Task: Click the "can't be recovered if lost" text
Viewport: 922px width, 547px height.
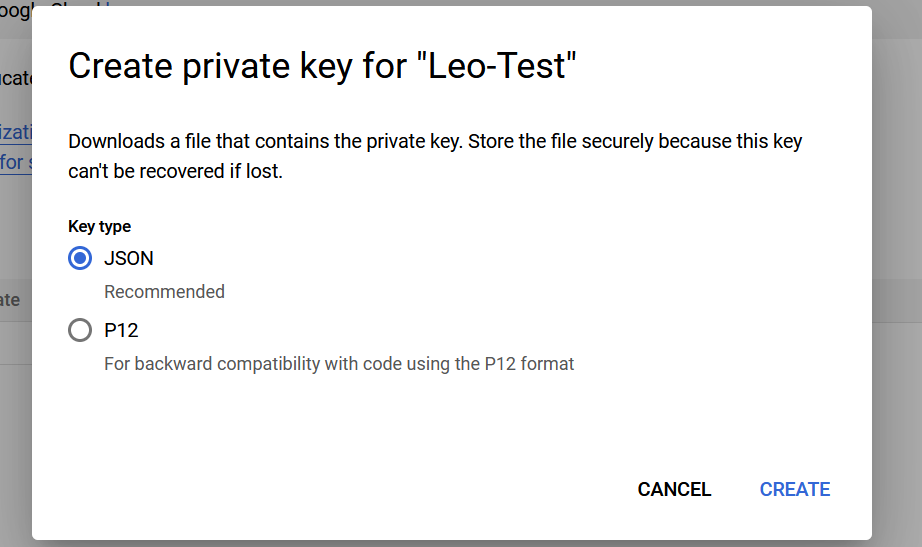Action: click(175, 171)
